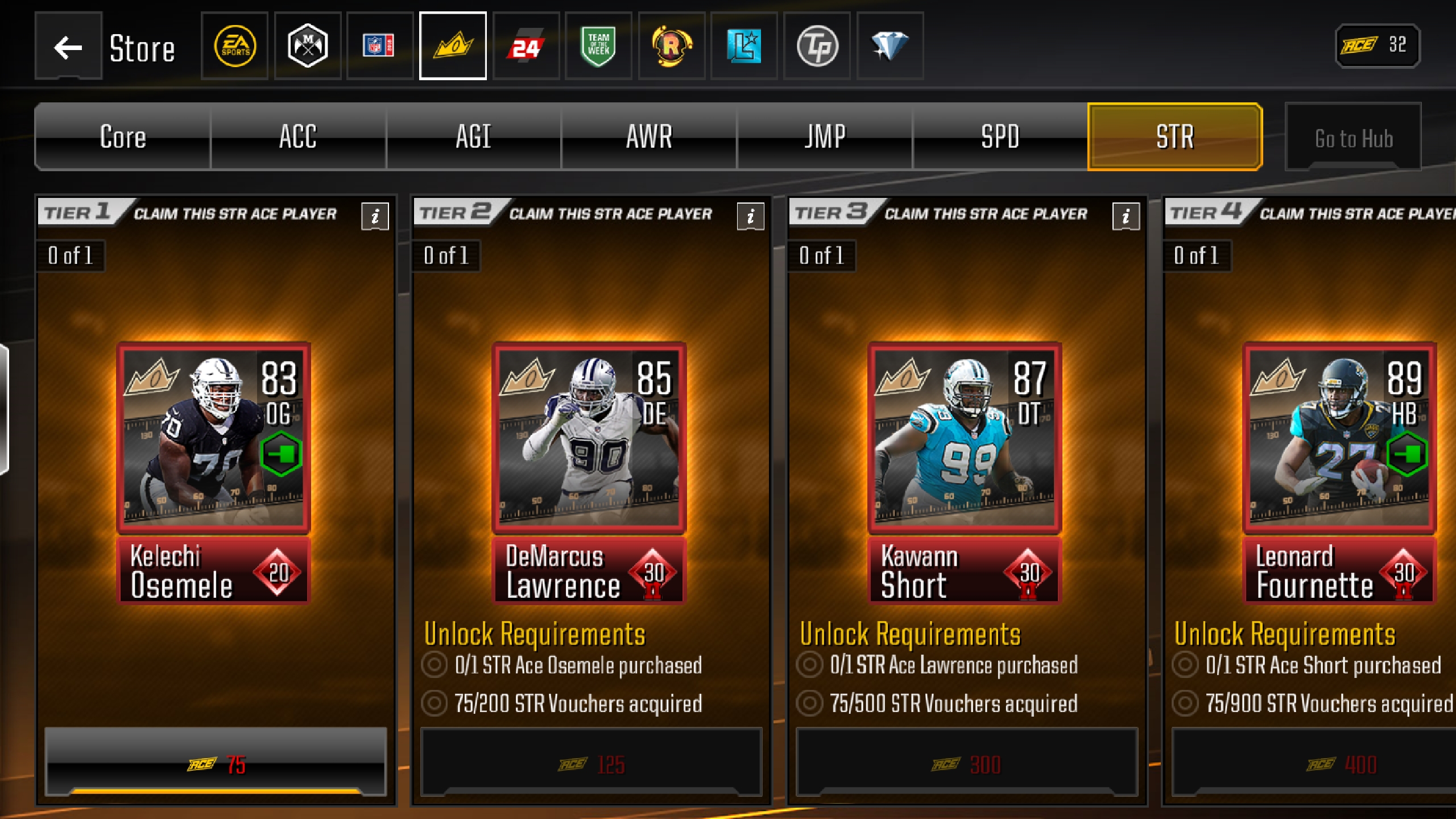Show info for Tier 3 STR Ace player
The image size is (1456, 819).
[1126, 216]
